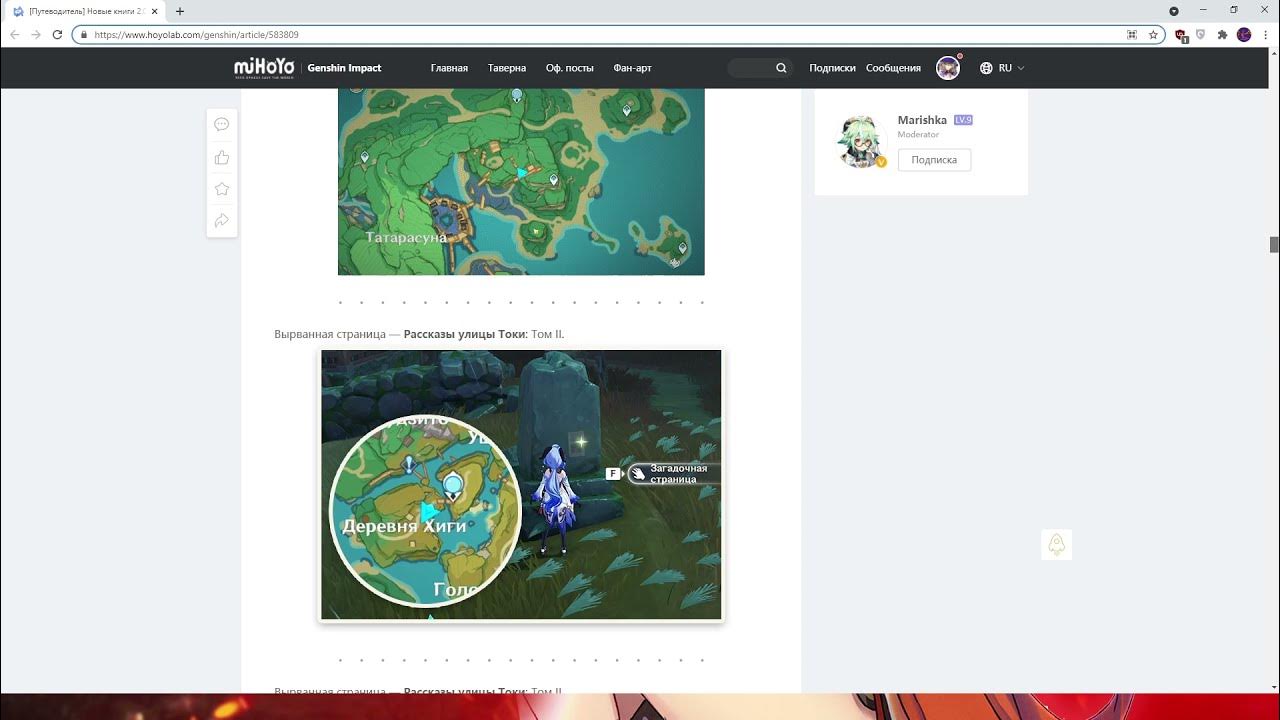The width and height of the screenshot is (1280, 720).
Task: Click the thumbs-up like icon
Action: click(x=222, y=157)
